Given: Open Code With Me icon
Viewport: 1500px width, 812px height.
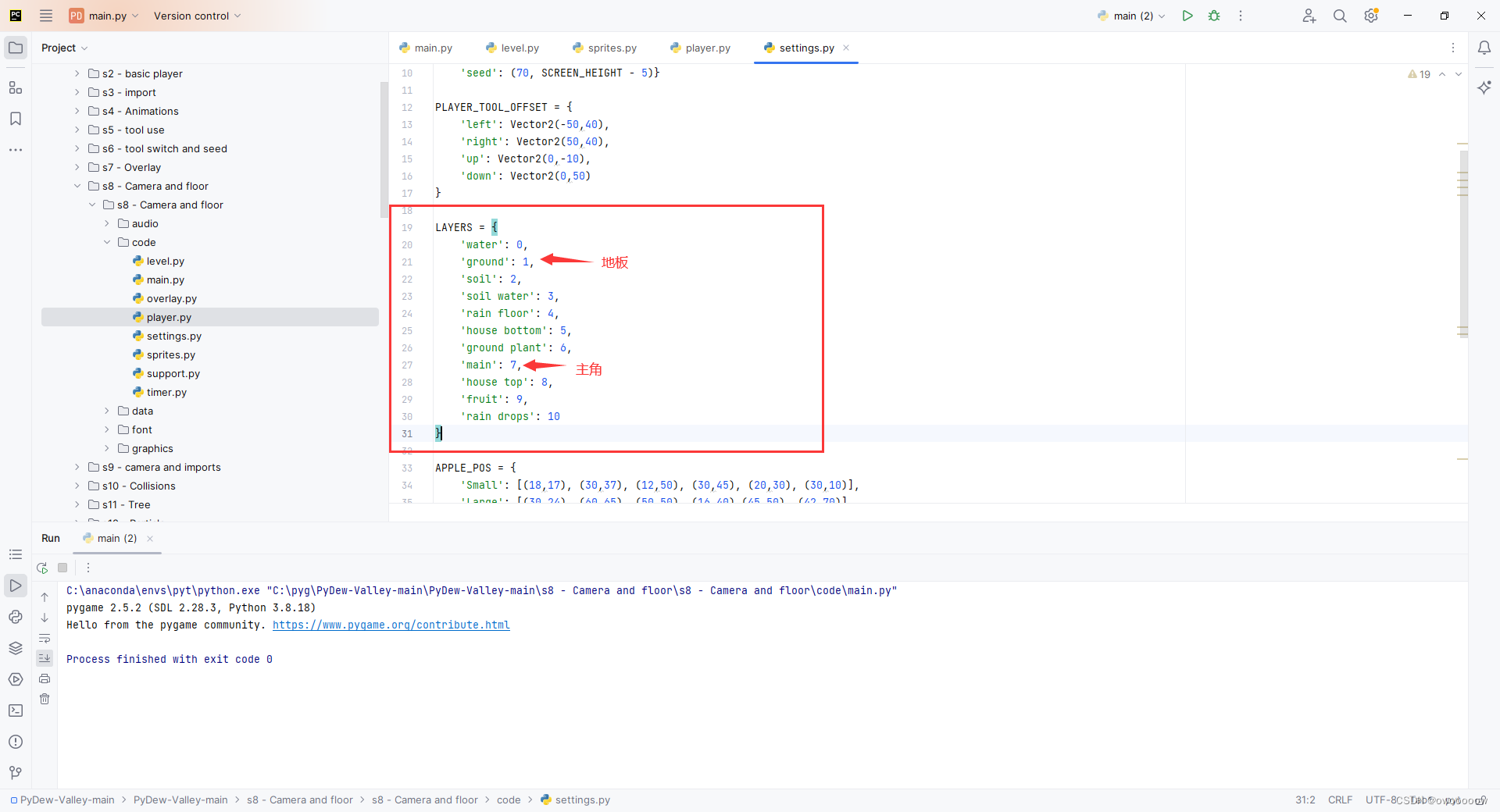Looking at the screenshot, I should [1309, 16].
